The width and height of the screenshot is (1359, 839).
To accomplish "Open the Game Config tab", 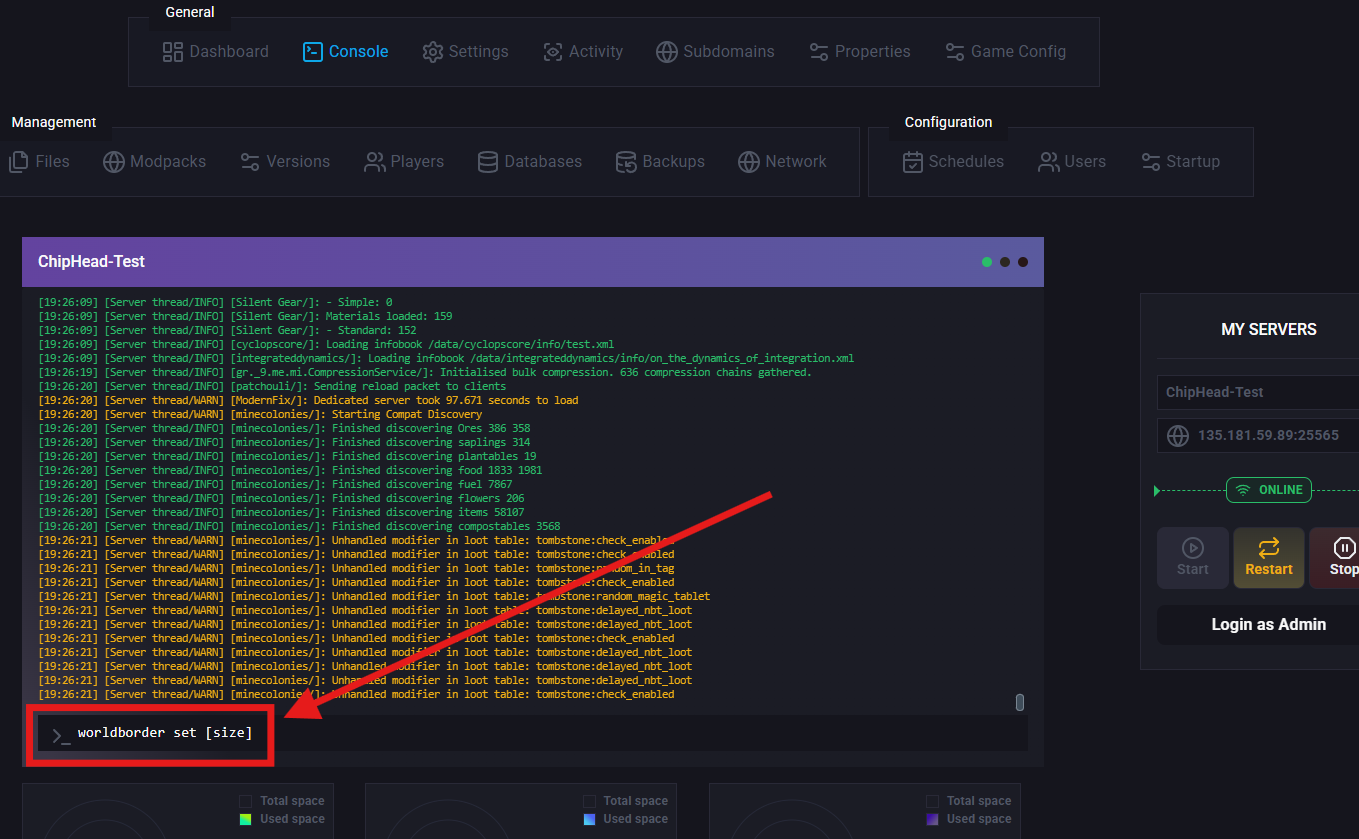I will 1005,52.
